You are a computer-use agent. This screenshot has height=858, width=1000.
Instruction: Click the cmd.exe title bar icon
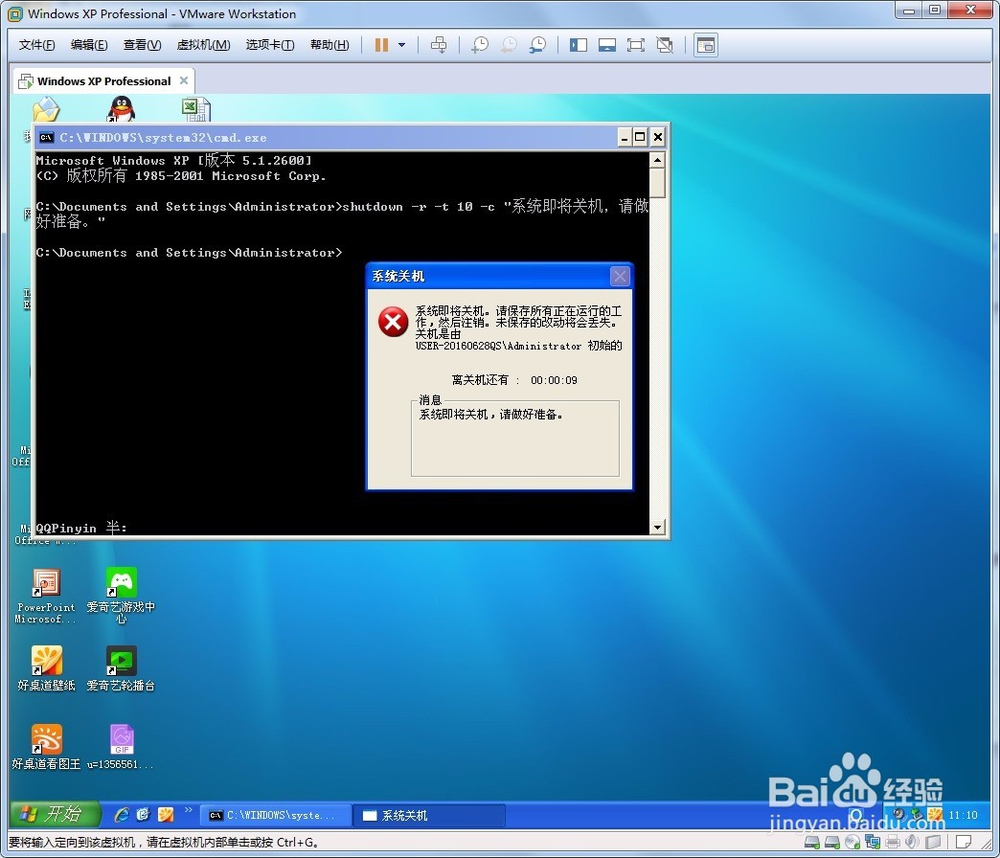[46, 137]
